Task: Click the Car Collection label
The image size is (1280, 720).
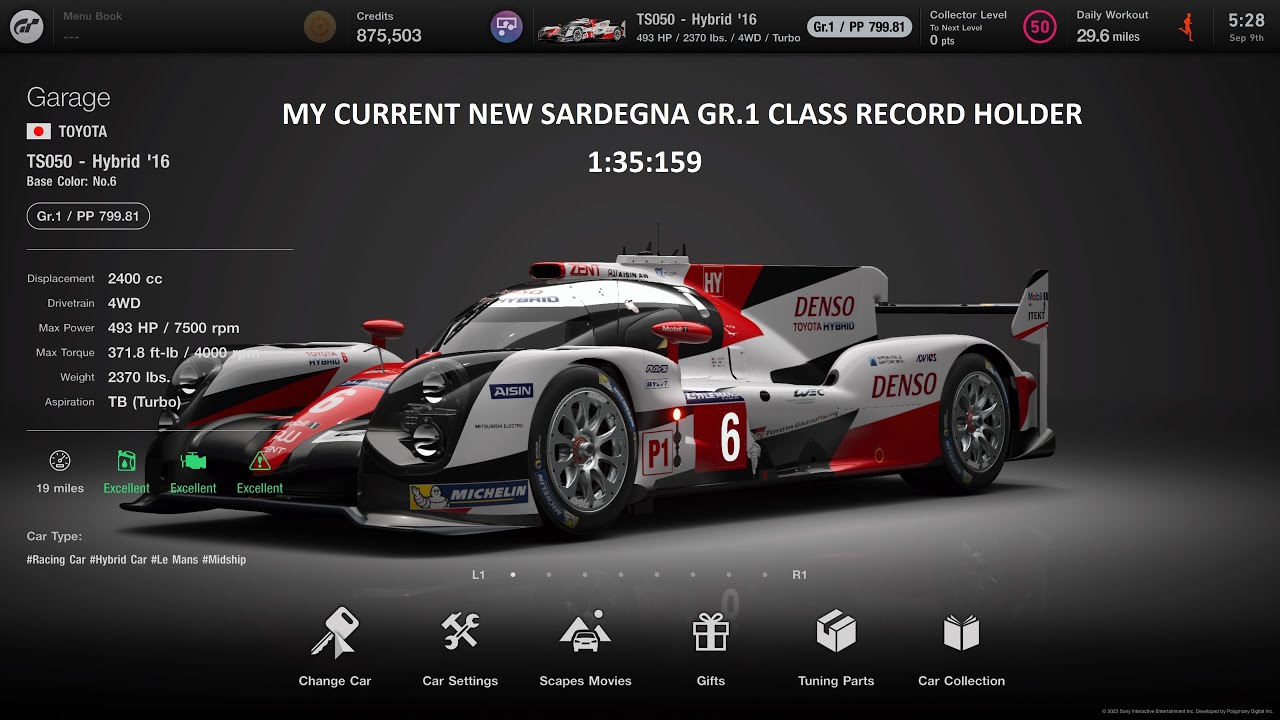Action: [961, 681]
